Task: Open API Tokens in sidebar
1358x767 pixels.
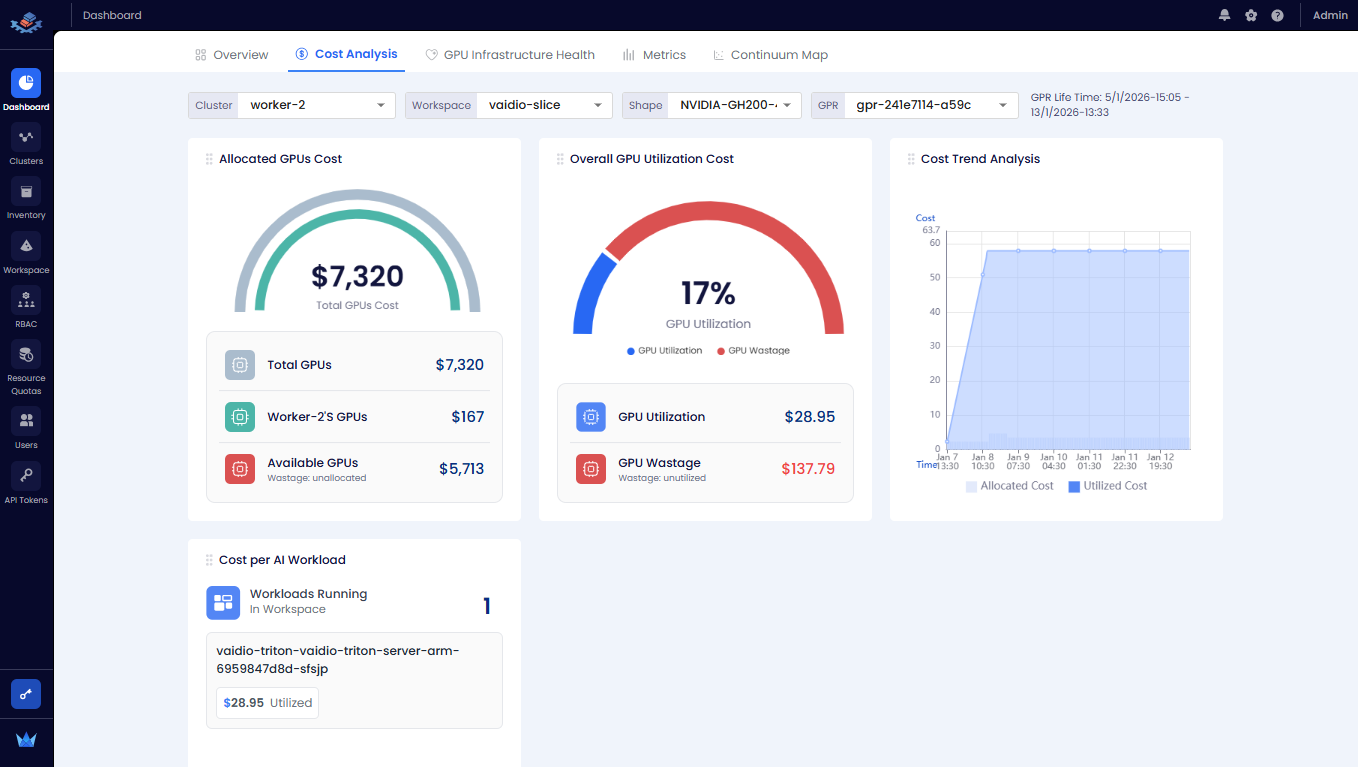Action: (26, 475)
